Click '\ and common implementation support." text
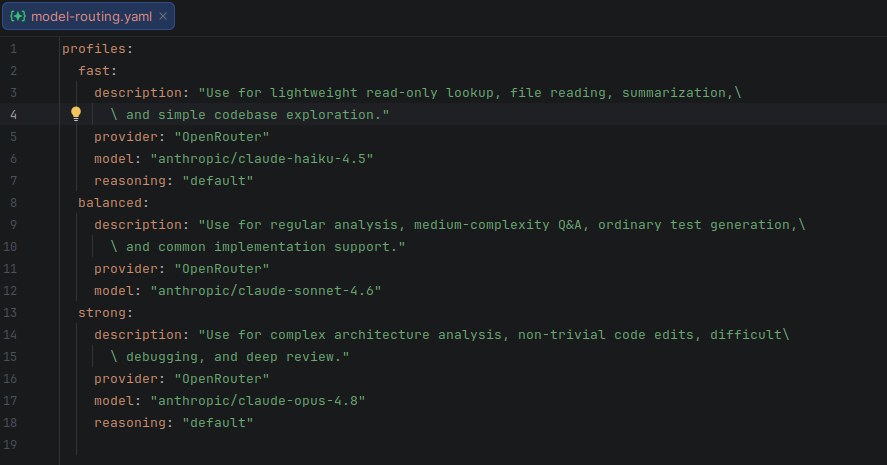 [x=257, y=247]
